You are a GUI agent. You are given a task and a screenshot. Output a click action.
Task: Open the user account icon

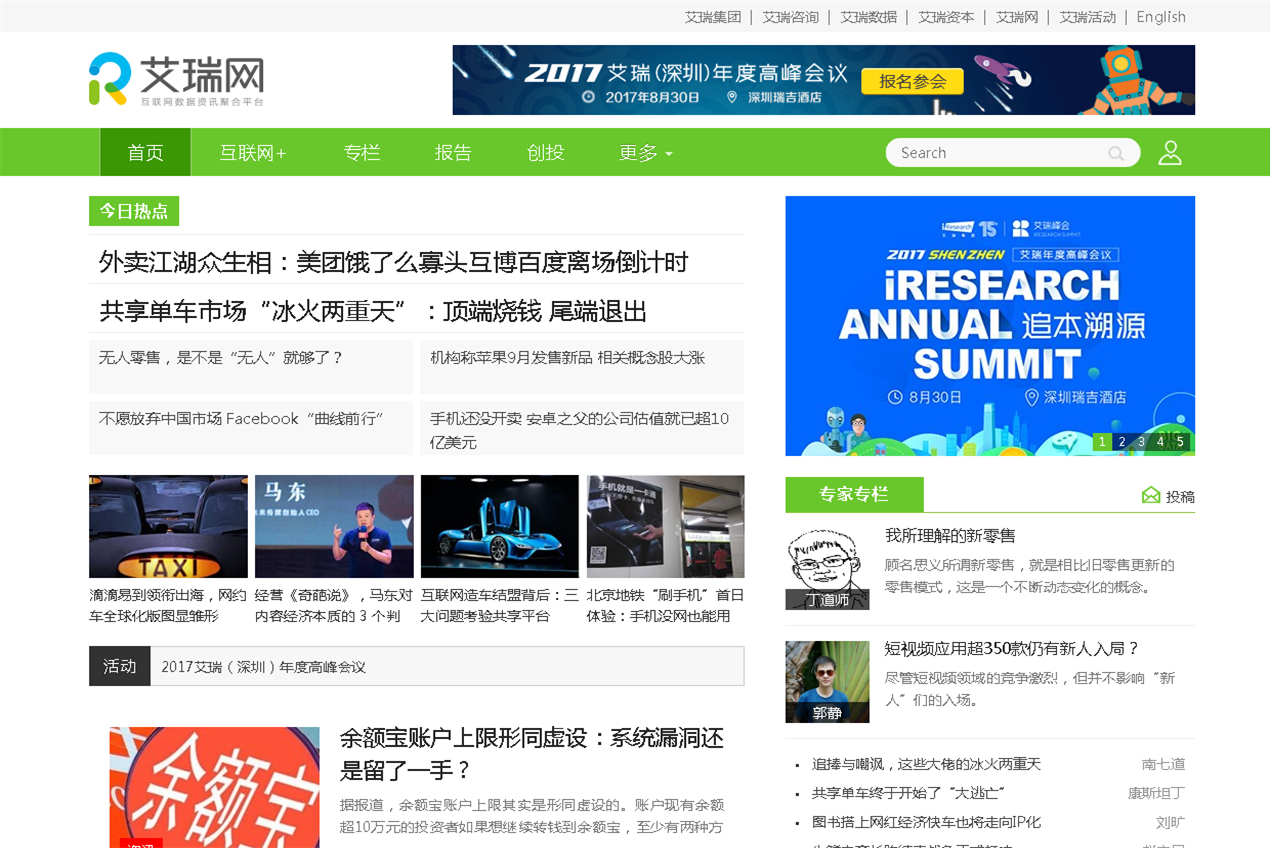pyautogui.click(x=1170, y=152)
